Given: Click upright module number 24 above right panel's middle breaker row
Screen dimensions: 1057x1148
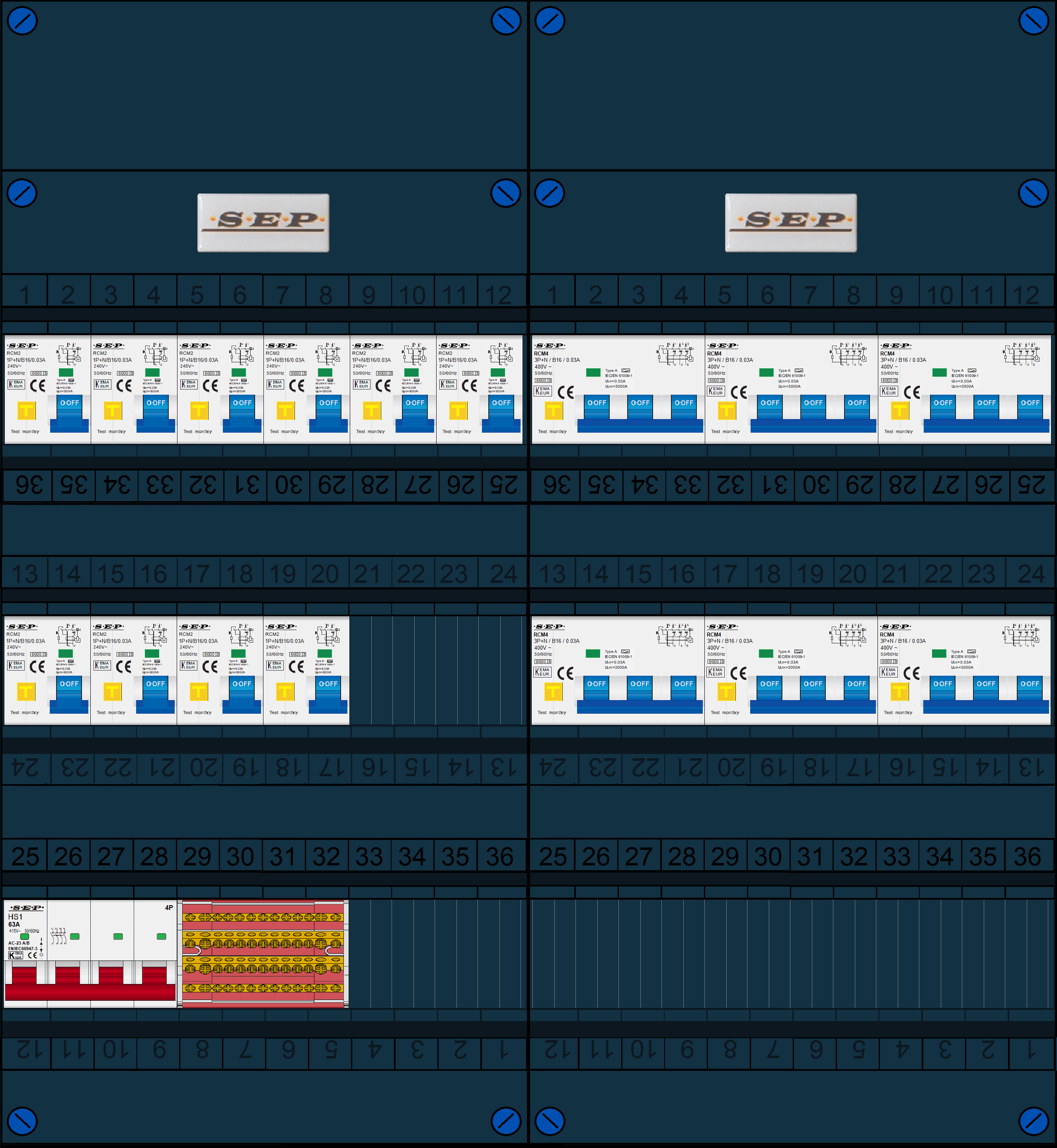Looking at the screenshot, I should pyautogui.click(x=1031, y=574).
